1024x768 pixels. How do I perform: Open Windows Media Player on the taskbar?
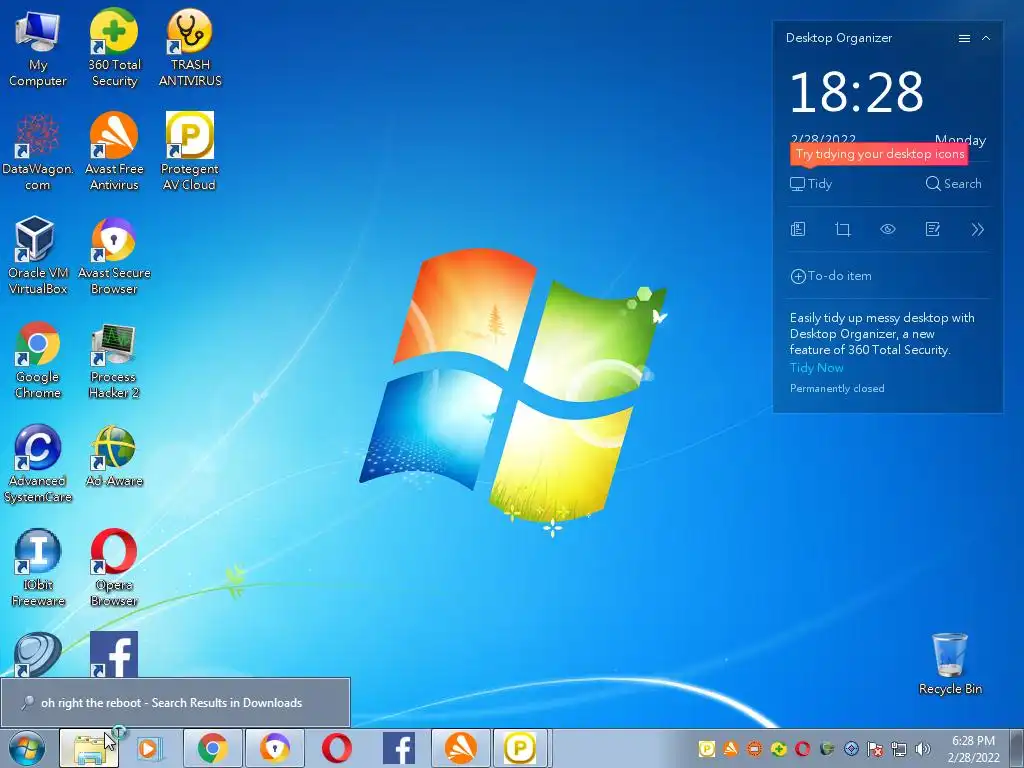click(150, 748)
